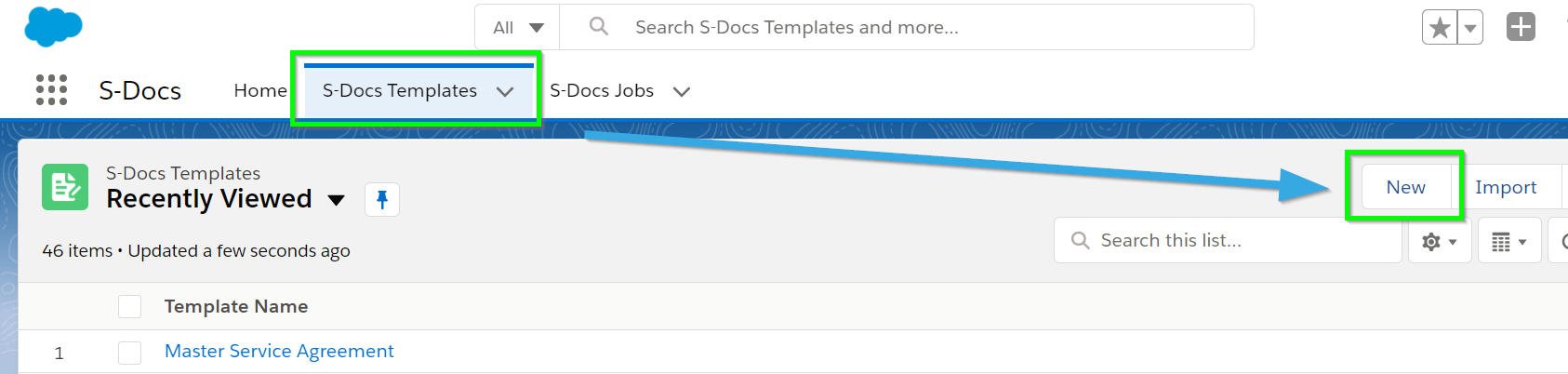Click the global search magnifier icon
Image resolution: width=1568 pixels, height=374 pixels.
click(599, 27)
